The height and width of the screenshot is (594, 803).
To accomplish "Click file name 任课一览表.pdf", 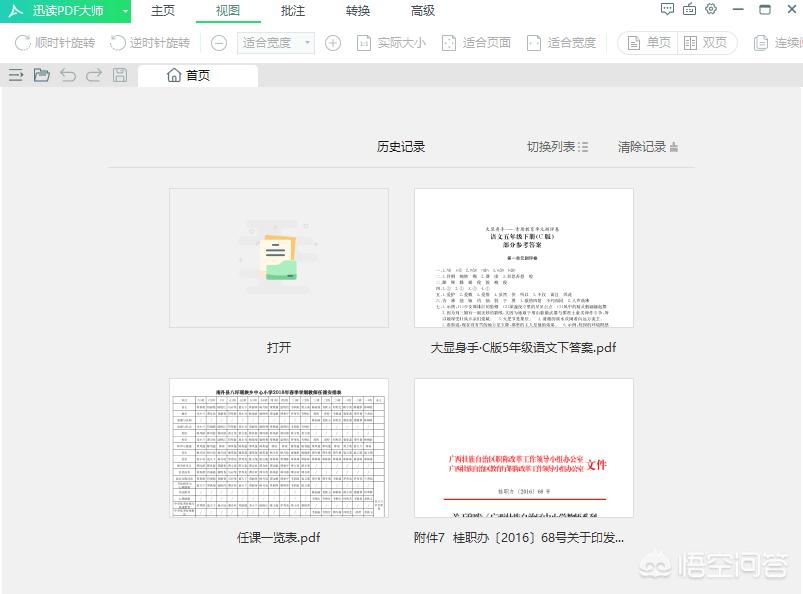I will (279, 538).
